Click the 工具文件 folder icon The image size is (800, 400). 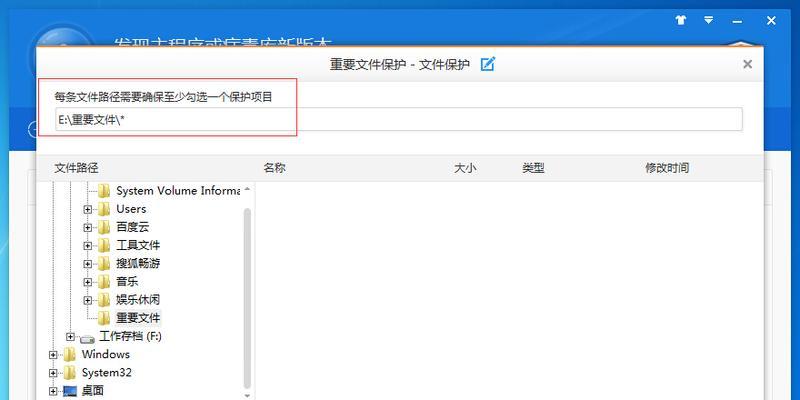104,246
